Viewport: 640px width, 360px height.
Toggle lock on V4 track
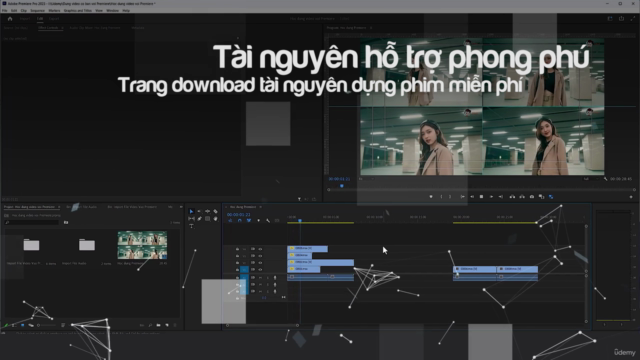click(x=237, y=249)
